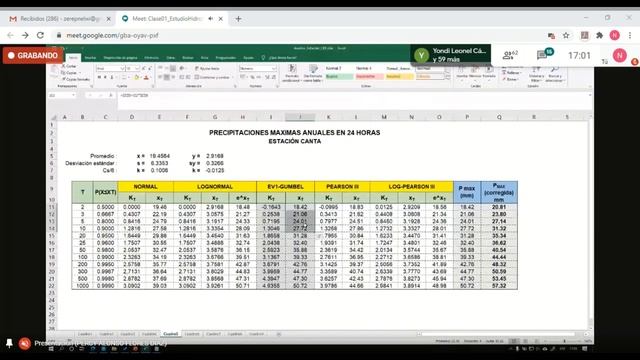This screenshot has width=640, height=360.
Task: Click the font color A icon
Action: [146, 78]
